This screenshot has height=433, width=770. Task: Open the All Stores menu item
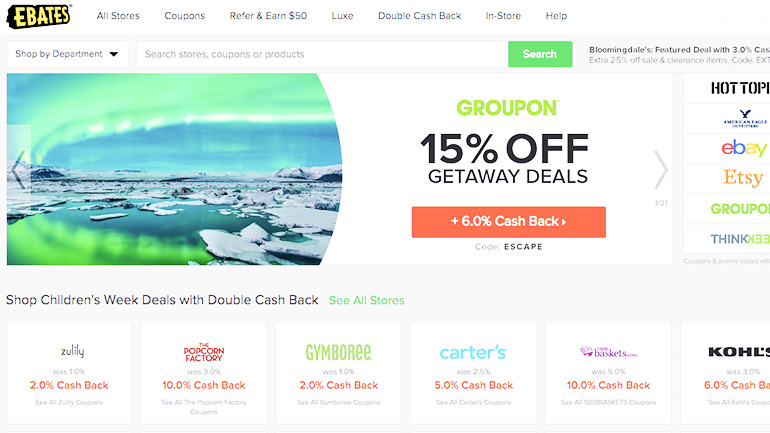118,16
